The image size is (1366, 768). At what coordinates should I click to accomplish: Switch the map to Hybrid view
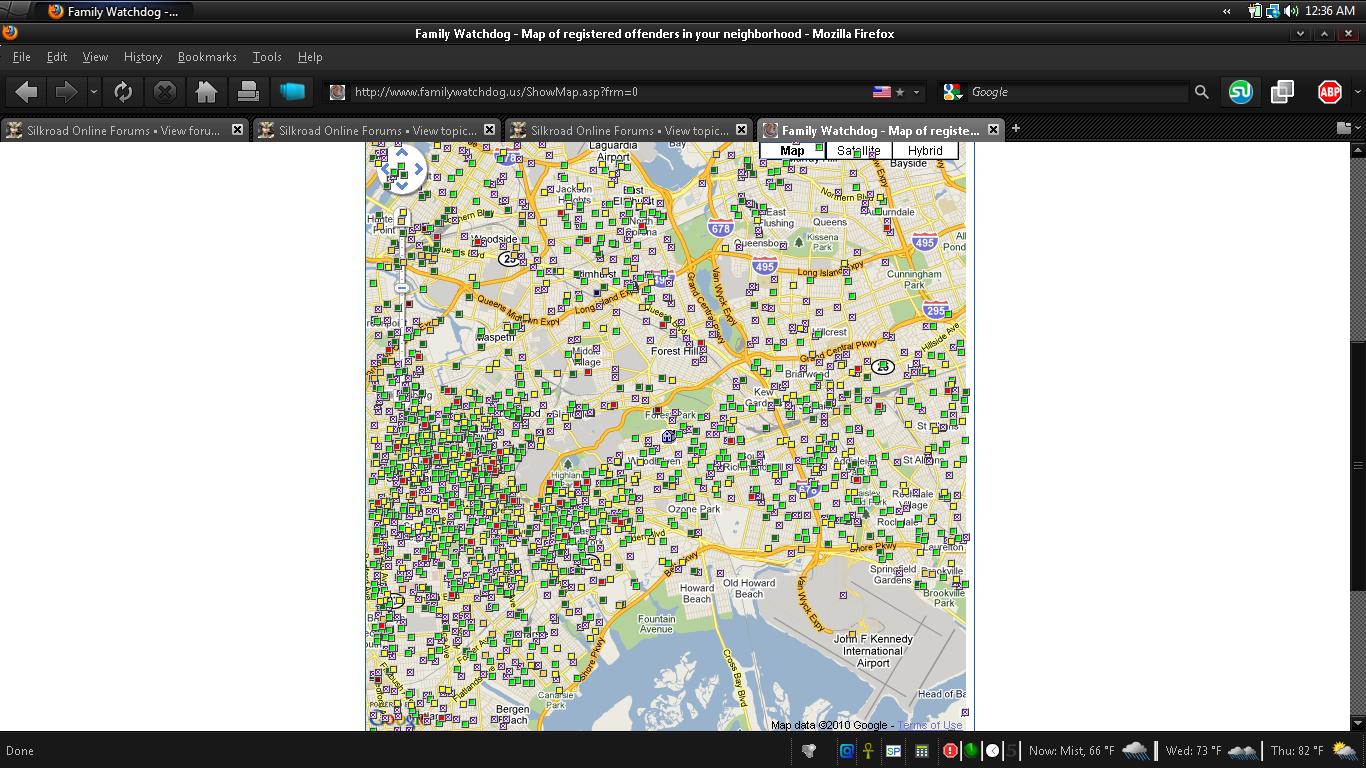pos(925,151)
